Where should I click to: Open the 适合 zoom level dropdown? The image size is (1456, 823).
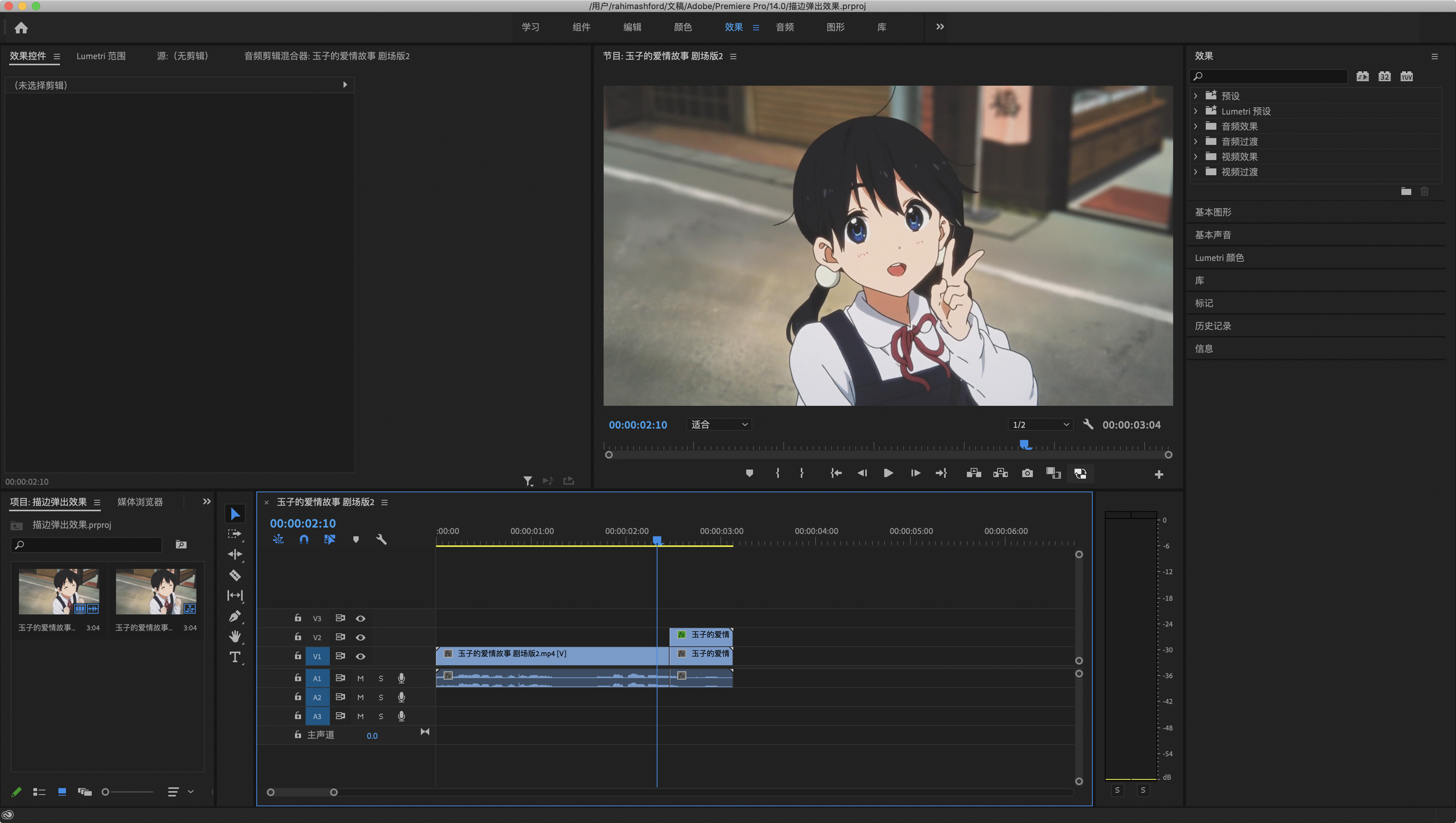719,424
